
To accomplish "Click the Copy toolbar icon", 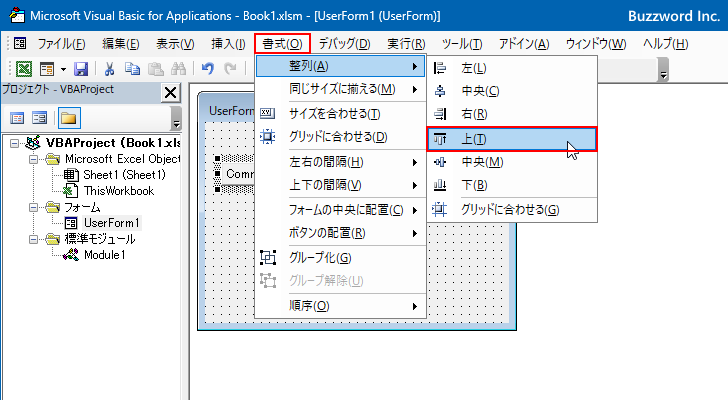I will [132, 69].
